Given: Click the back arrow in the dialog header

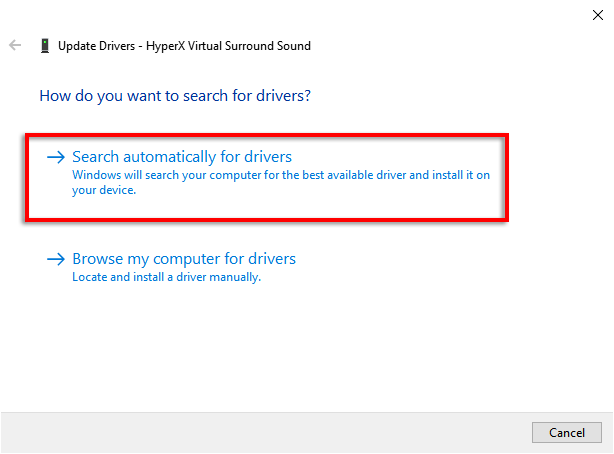Looking at the screenshot, I should 15,45.
